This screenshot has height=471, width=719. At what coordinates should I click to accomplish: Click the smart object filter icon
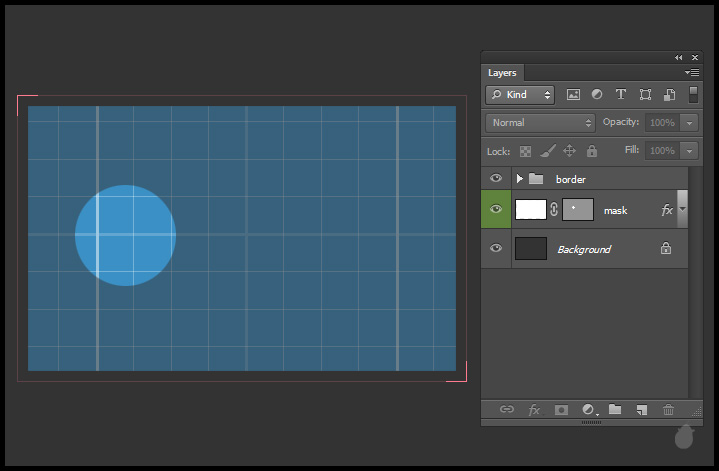click(668, 95)
